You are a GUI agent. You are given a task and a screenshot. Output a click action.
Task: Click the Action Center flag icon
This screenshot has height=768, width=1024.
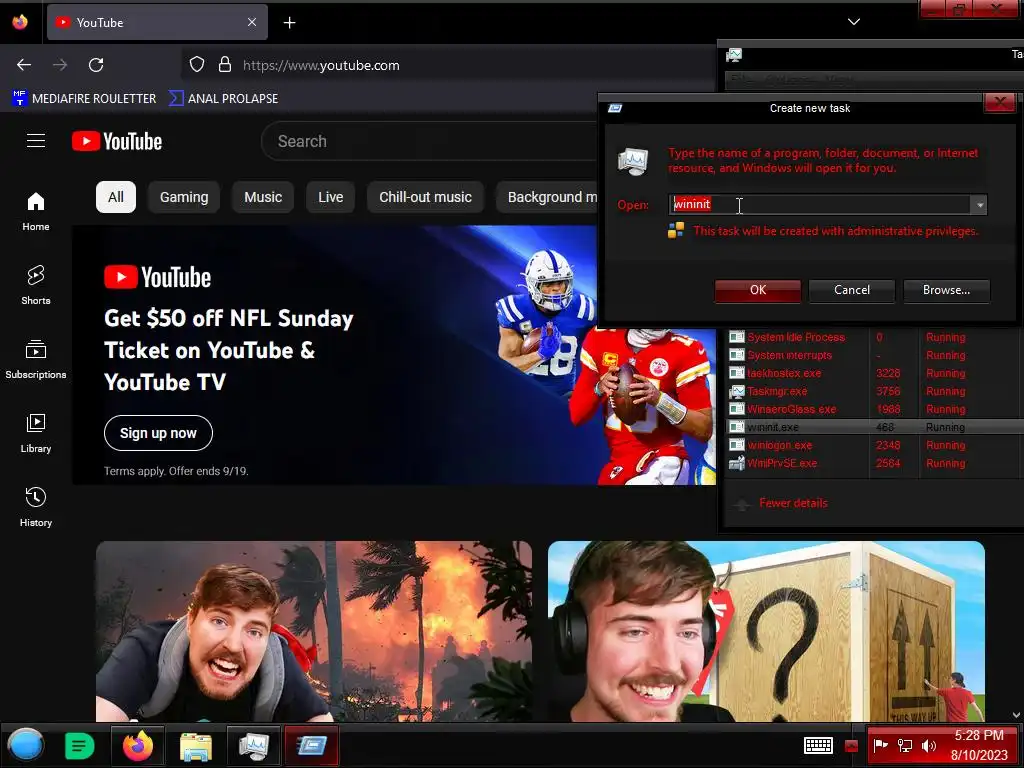click(880, 745)
